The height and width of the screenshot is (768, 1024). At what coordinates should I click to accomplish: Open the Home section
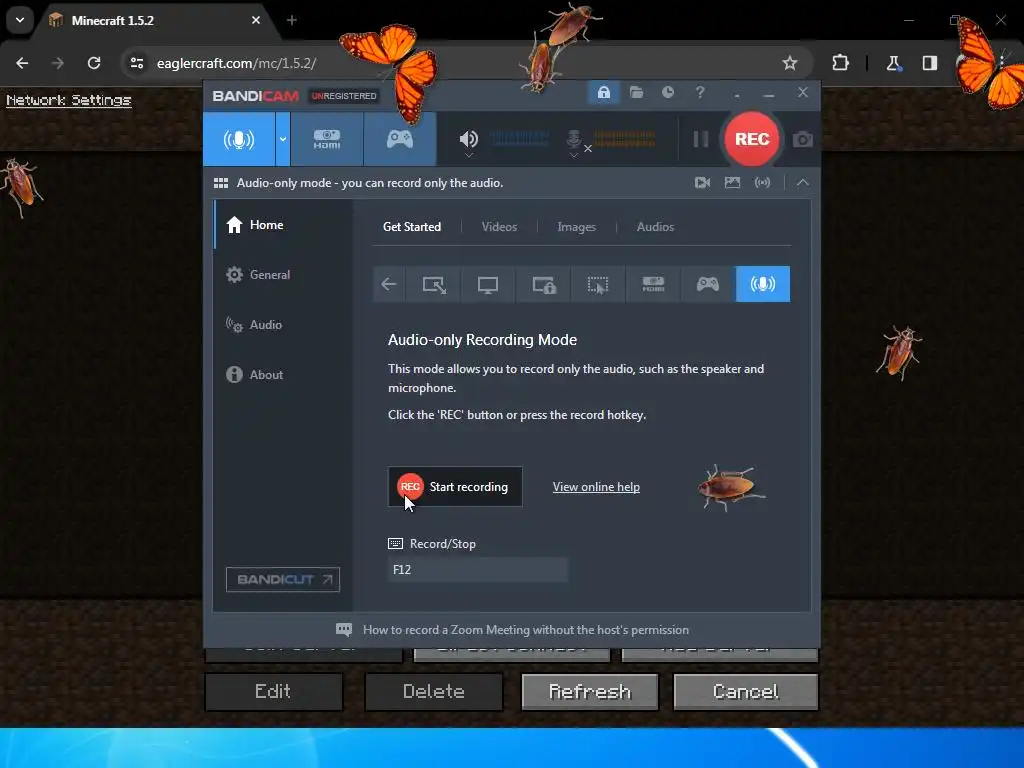coord(283,225)
